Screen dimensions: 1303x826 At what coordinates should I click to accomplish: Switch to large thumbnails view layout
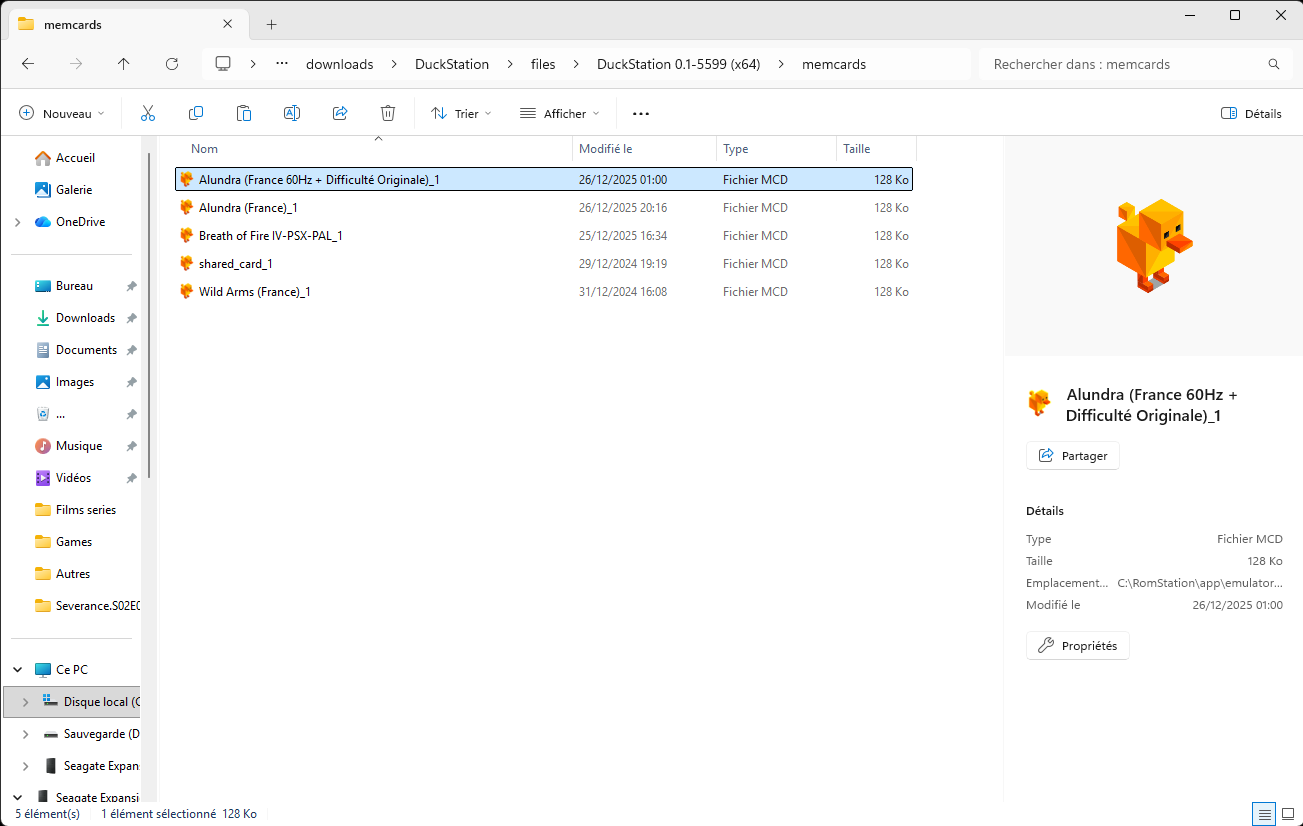point(1288,814)
